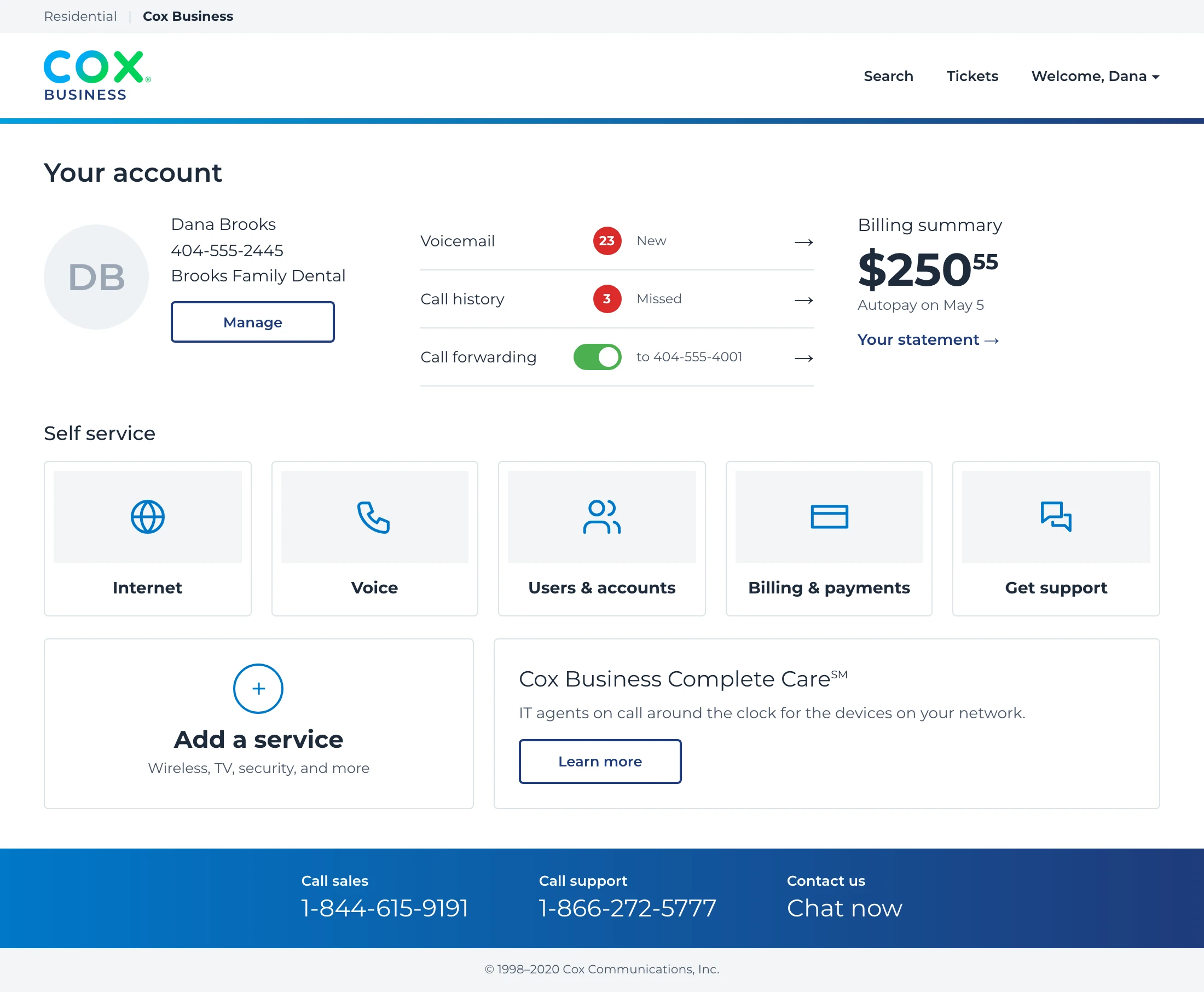Open Tickets in the top navigation
Image resolution: width=1204 pixels, height=992 pixels.
[x=972, y=76]
